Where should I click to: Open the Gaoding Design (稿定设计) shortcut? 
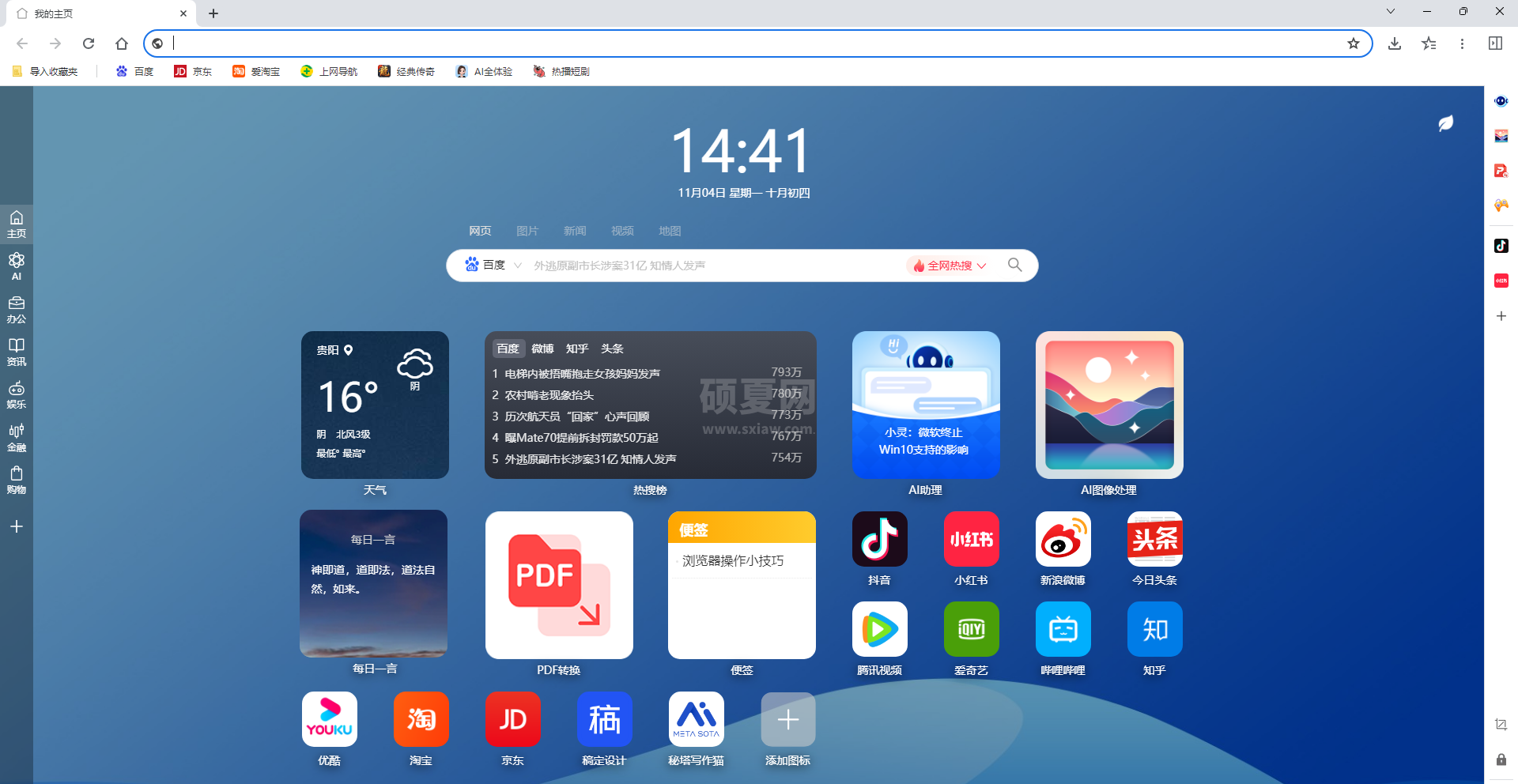click(604, 719)
